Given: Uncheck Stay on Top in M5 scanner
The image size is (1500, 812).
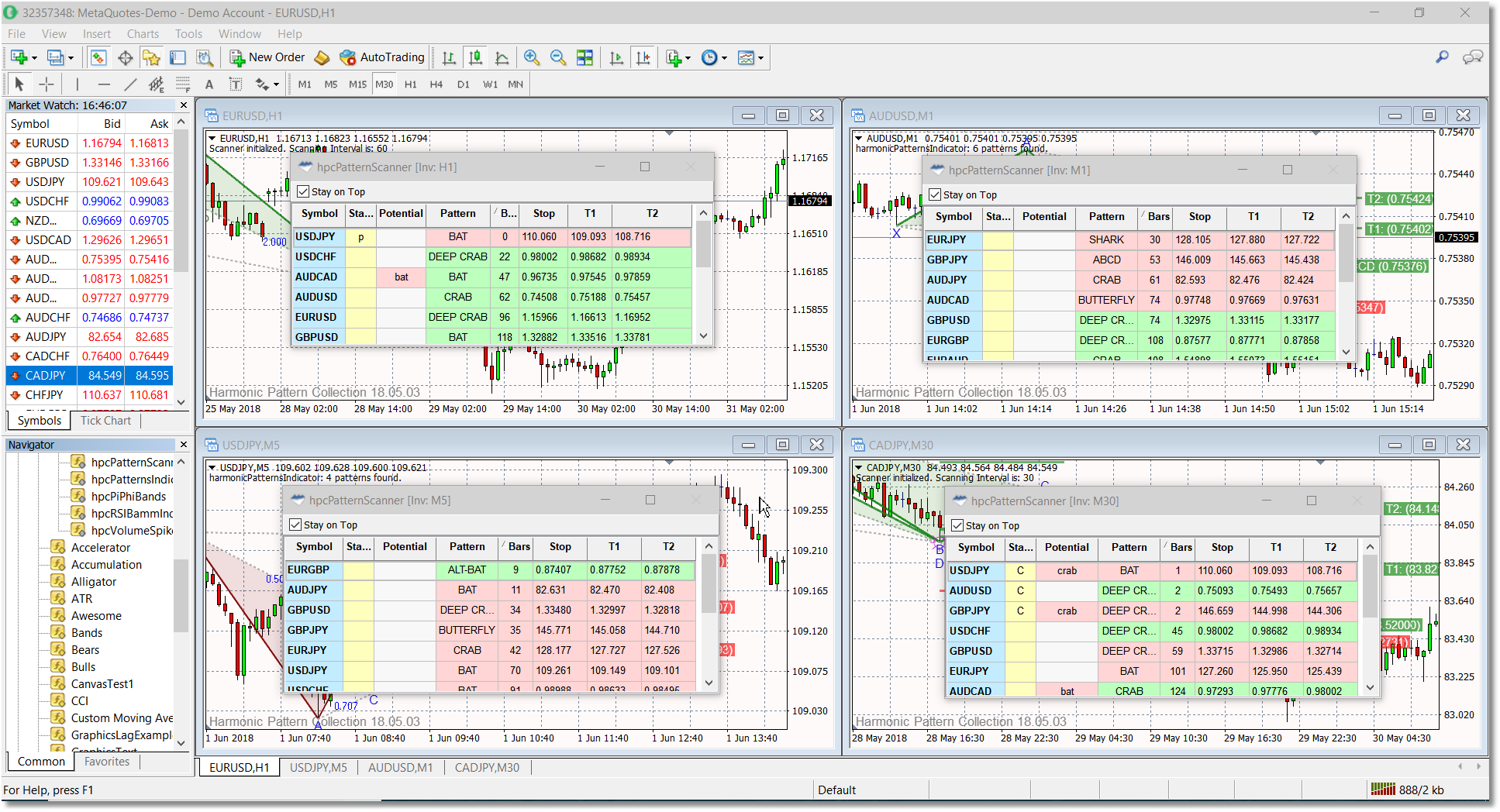Looking at the screenshot, I should pos(295,525).
